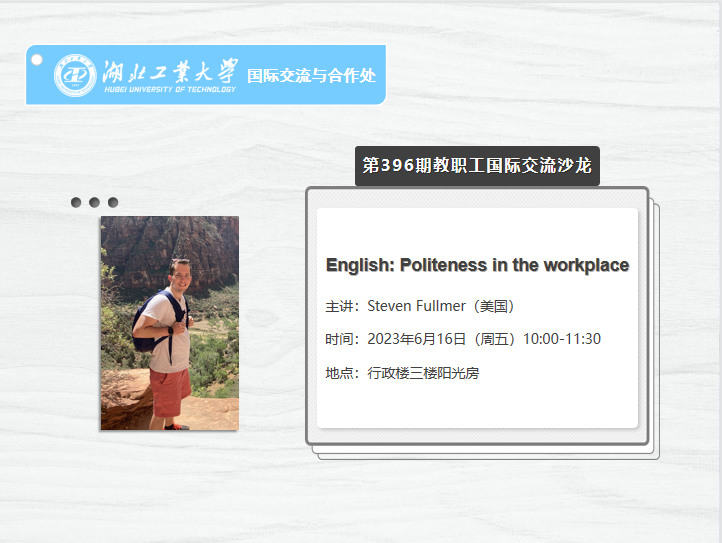
Task: Click the circular Hubei University emblem
Action: [74, 74]
